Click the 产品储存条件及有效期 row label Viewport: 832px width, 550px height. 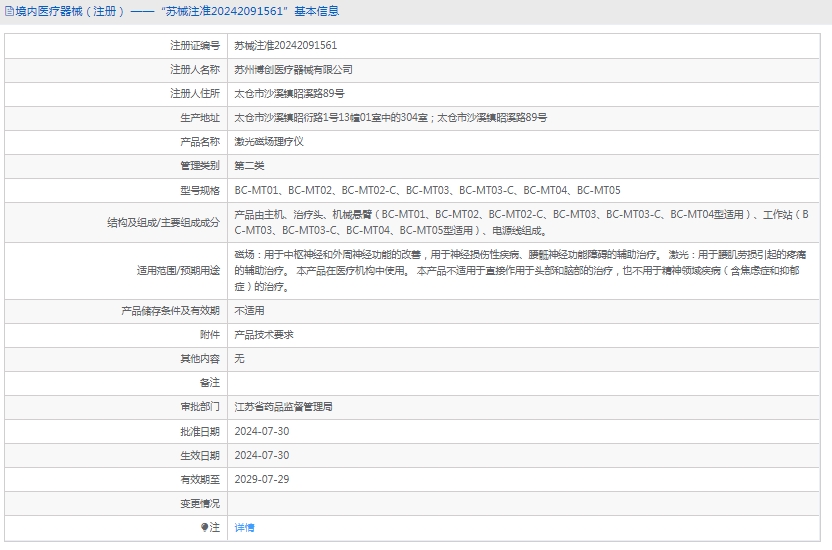click(170, 311)
